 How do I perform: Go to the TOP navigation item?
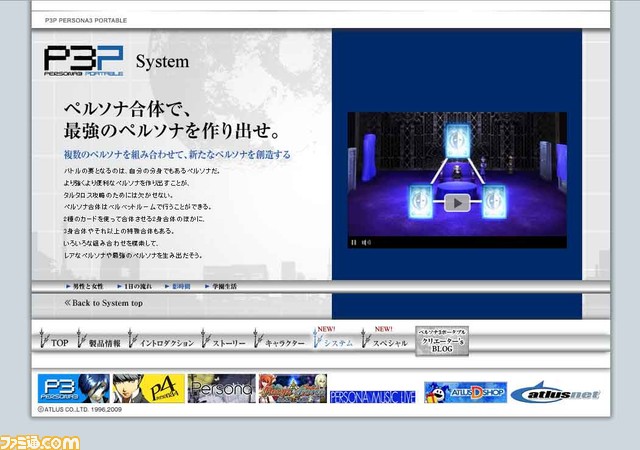click(54, 339)
